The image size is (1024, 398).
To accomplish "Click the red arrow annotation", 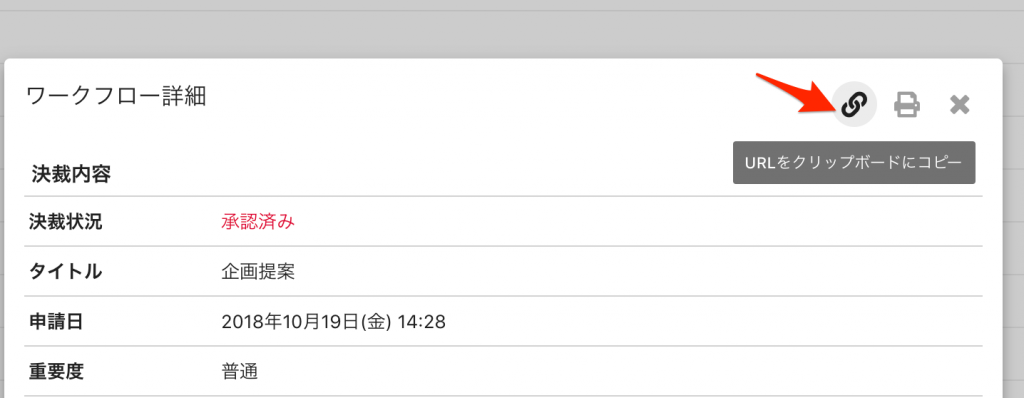I will tap(793, 92).
